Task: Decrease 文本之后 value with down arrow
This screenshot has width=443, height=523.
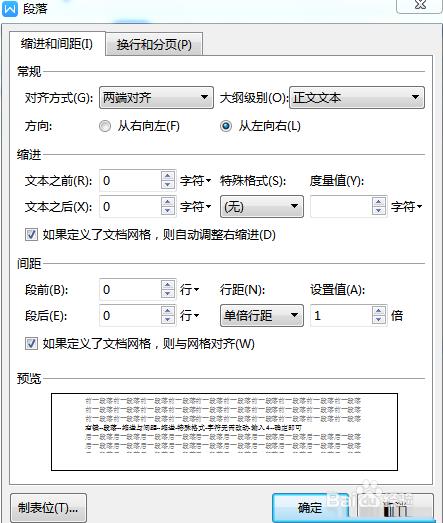Action: 168,211
